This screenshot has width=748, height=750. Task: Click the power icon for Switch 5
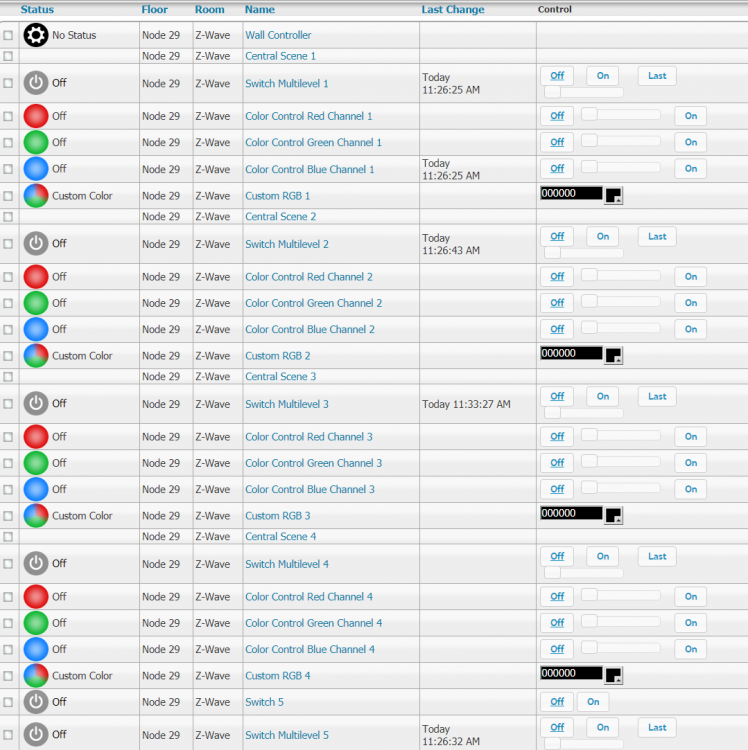click(36, 702)
